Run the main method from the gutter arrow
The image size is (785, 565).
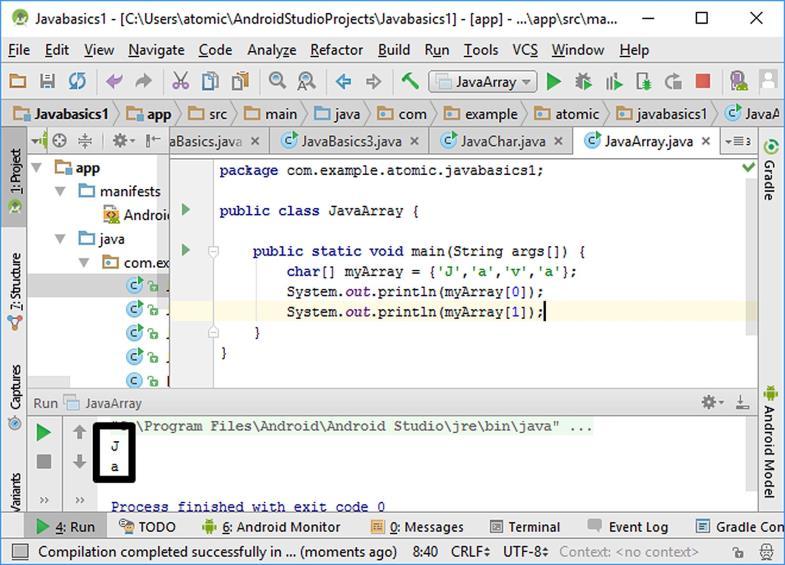(186, 250)
